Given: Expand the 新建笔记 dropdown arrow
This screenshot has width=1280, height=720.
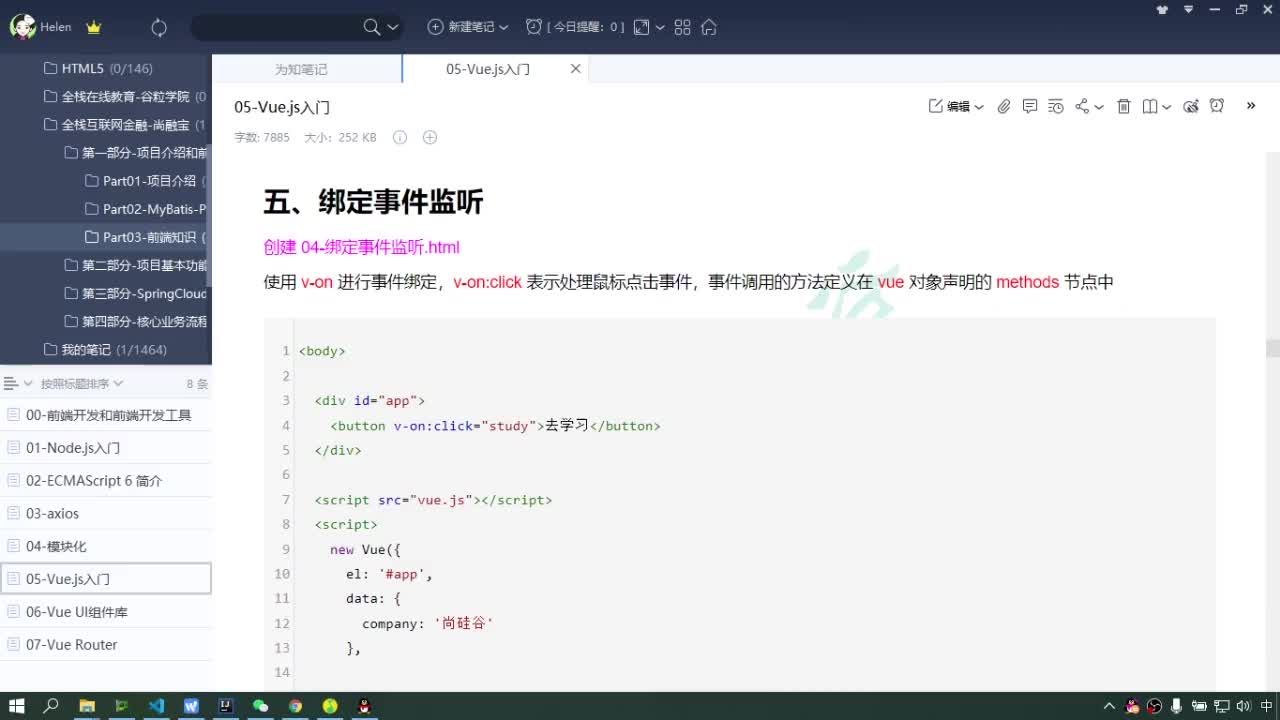Looking at the screenshot, I should [x=503, y=27].
